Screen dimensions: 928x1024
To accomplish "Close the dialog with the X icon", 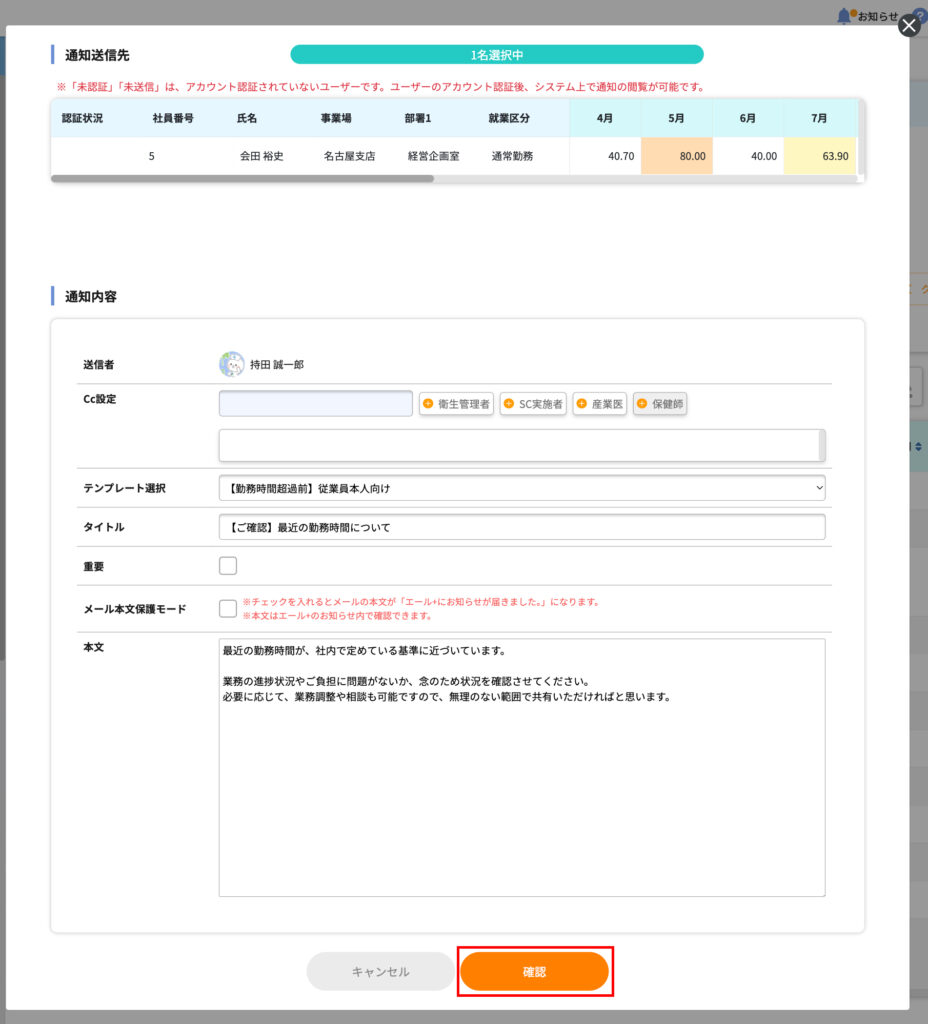I will [908, 26].
